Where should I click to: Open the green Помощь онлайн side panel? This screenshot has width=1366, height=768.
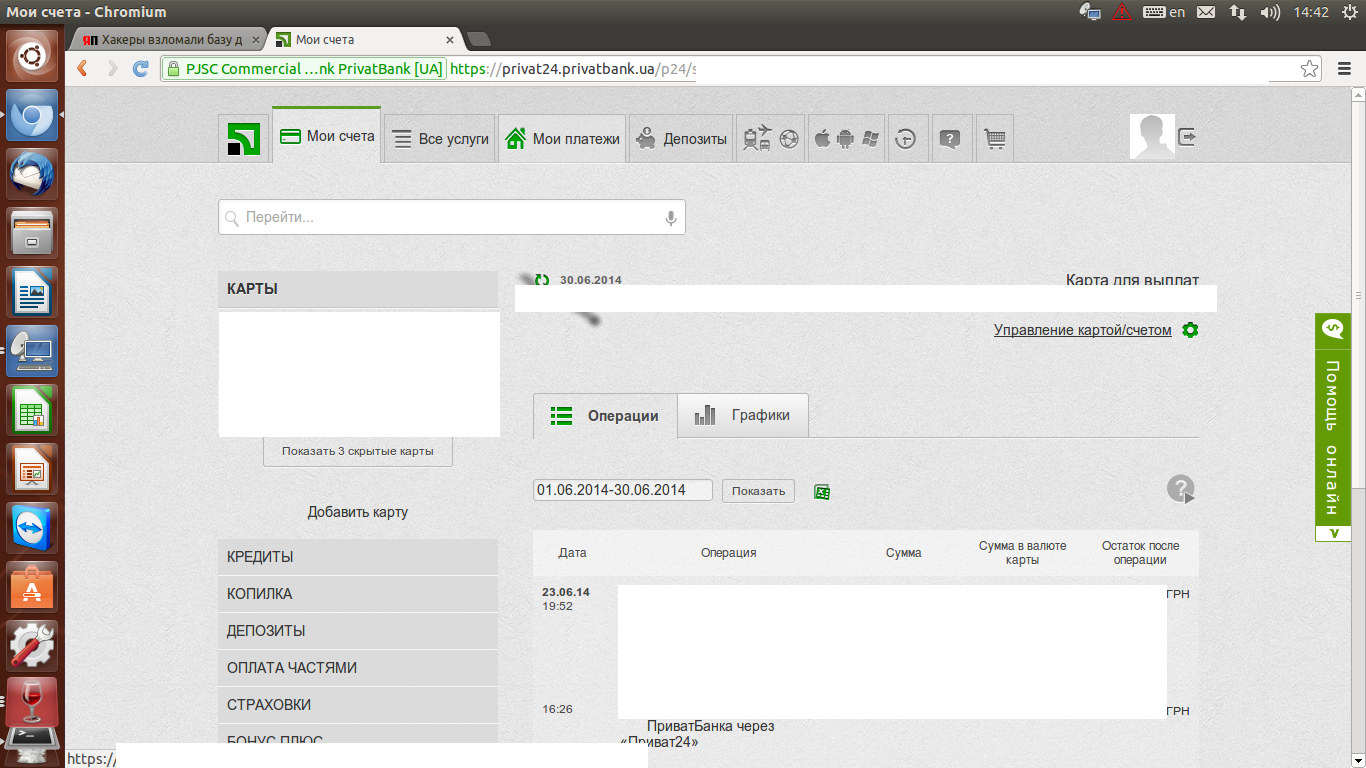tap(1333, 428)
